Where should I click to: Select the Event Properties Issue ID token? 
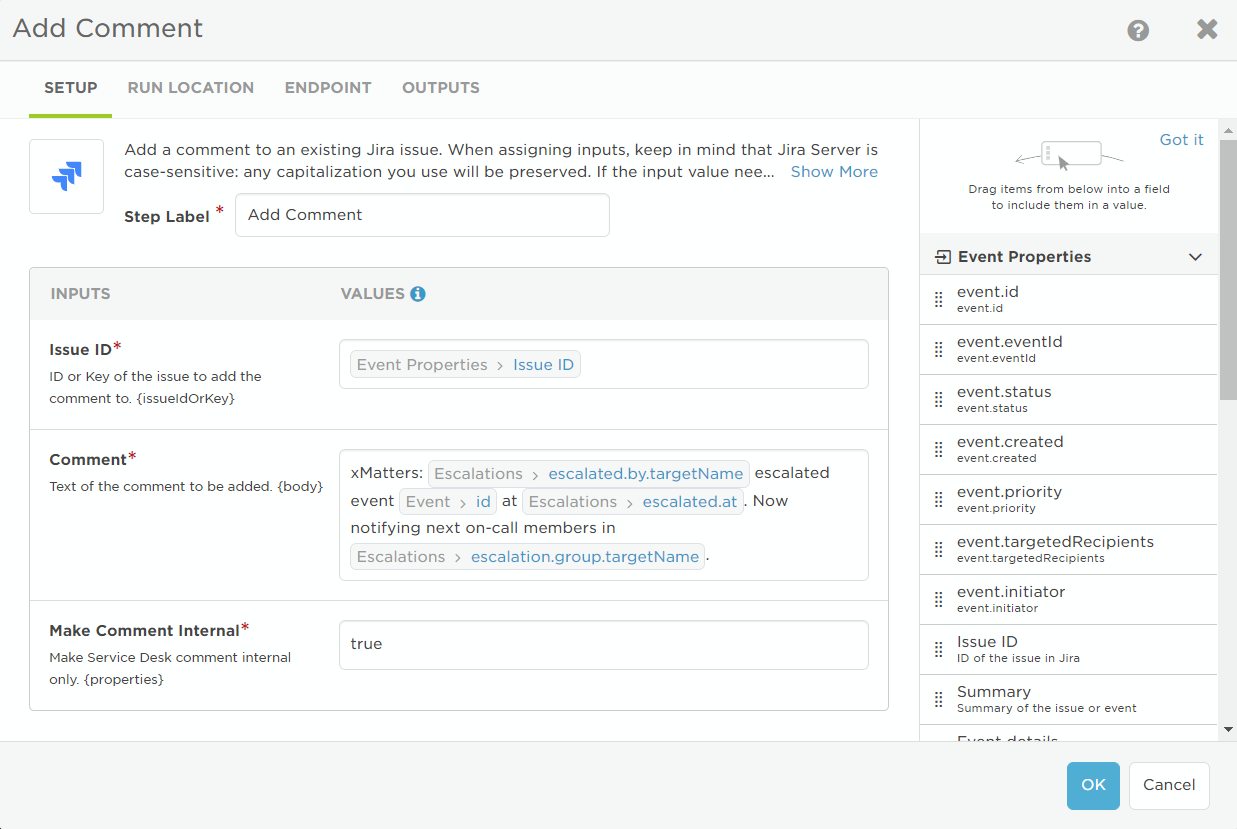(465, 365)
